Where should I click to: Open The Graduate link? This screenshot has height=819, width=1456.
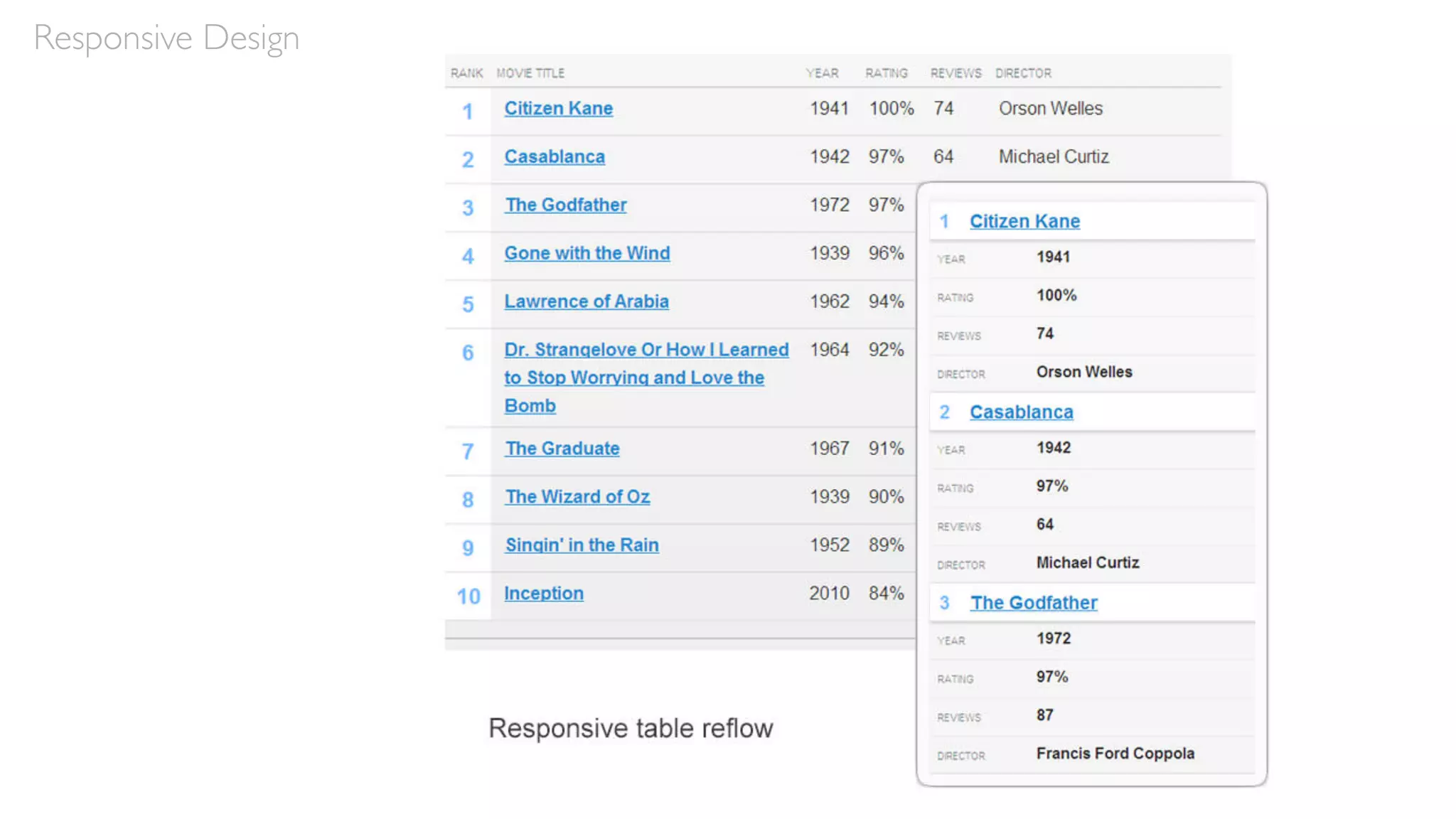(562, 449)
